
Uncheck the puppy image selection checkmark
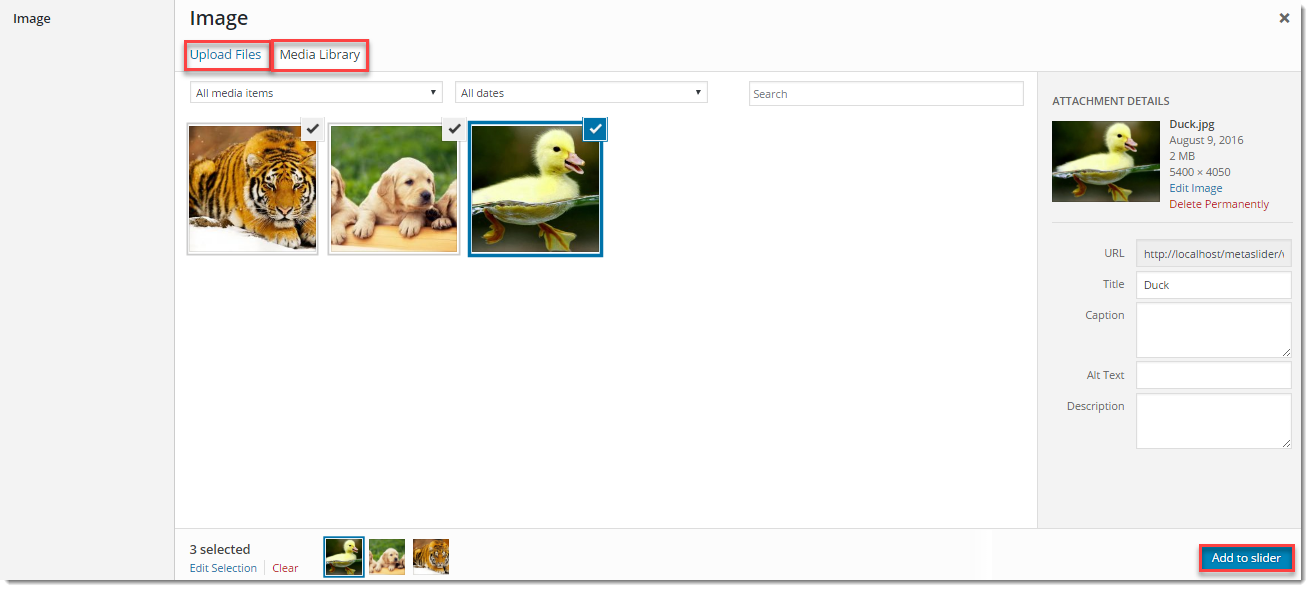[x=453, y=129]
